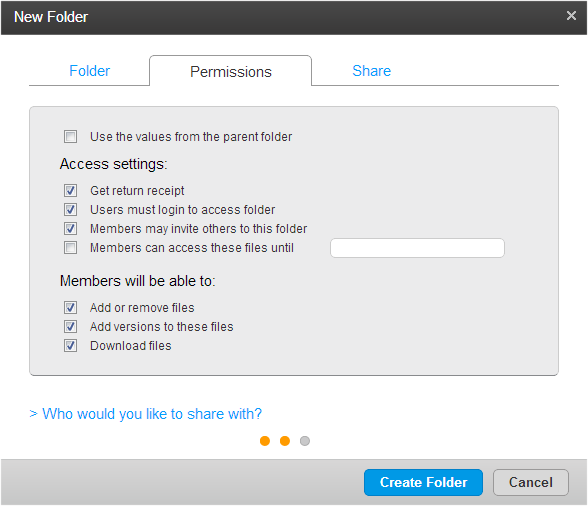The height and width of the screenshot is (506, 588).
Task: Check Members can access these files until
Action: (70, 248)
